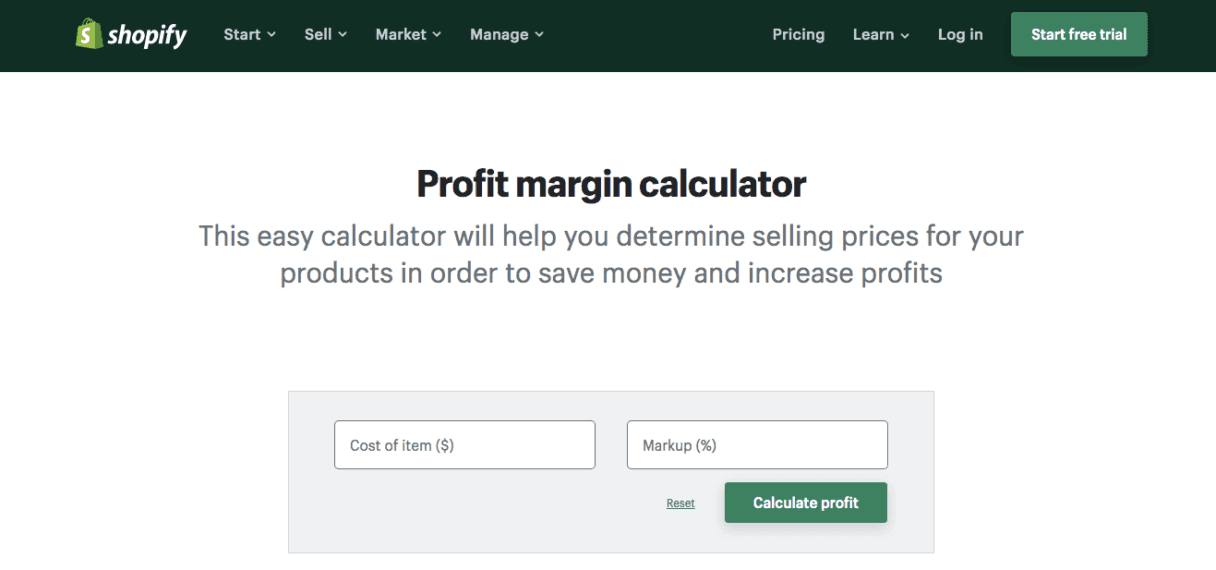The height and width of the screenshot is (570, 1216).
Task: Focus the Cost of item input field
Action: [464, 445]
